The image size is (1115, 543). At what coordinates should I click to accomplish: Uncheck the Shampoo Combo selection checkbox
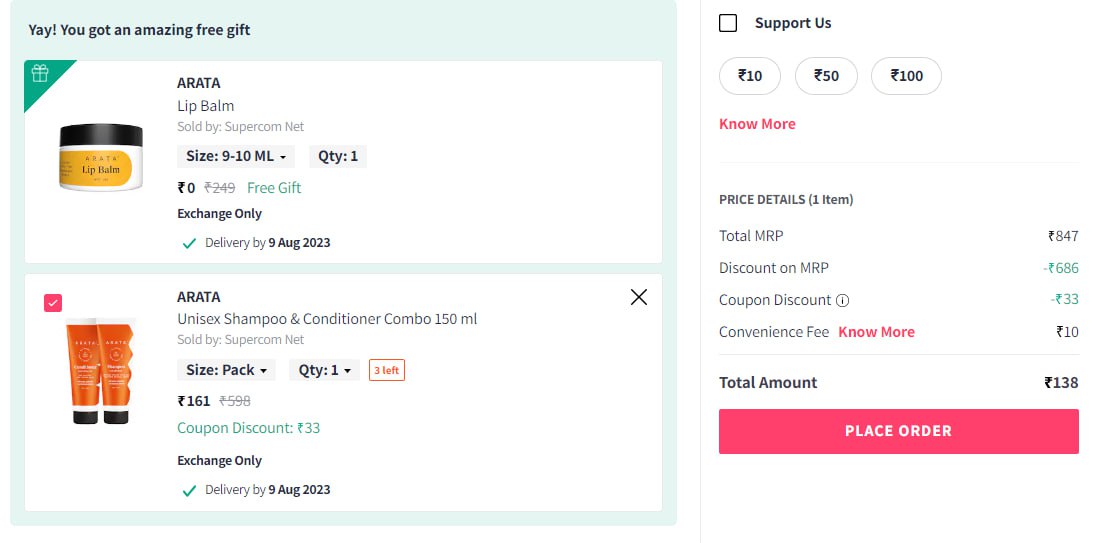click(x=53, y=303)
